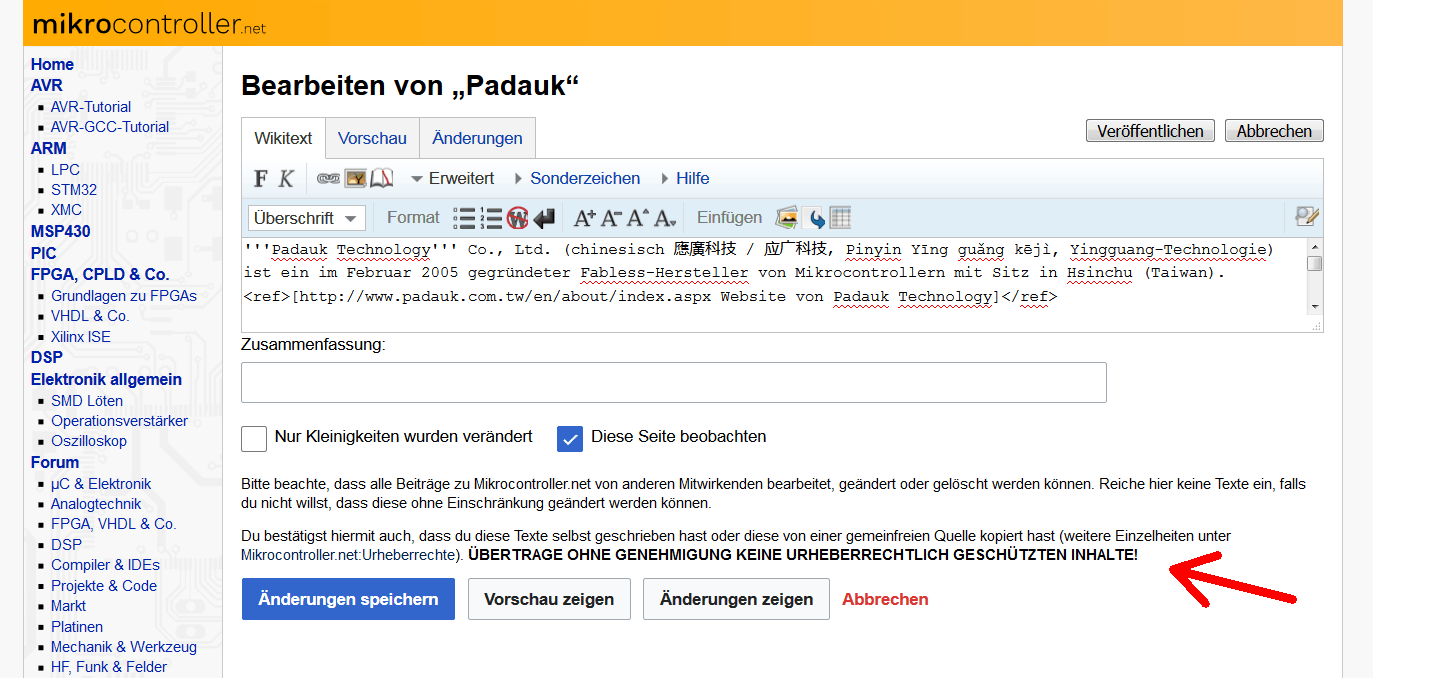Open the Überschrift heading dropdown
1435x678 pixels.
coord(307,218)
